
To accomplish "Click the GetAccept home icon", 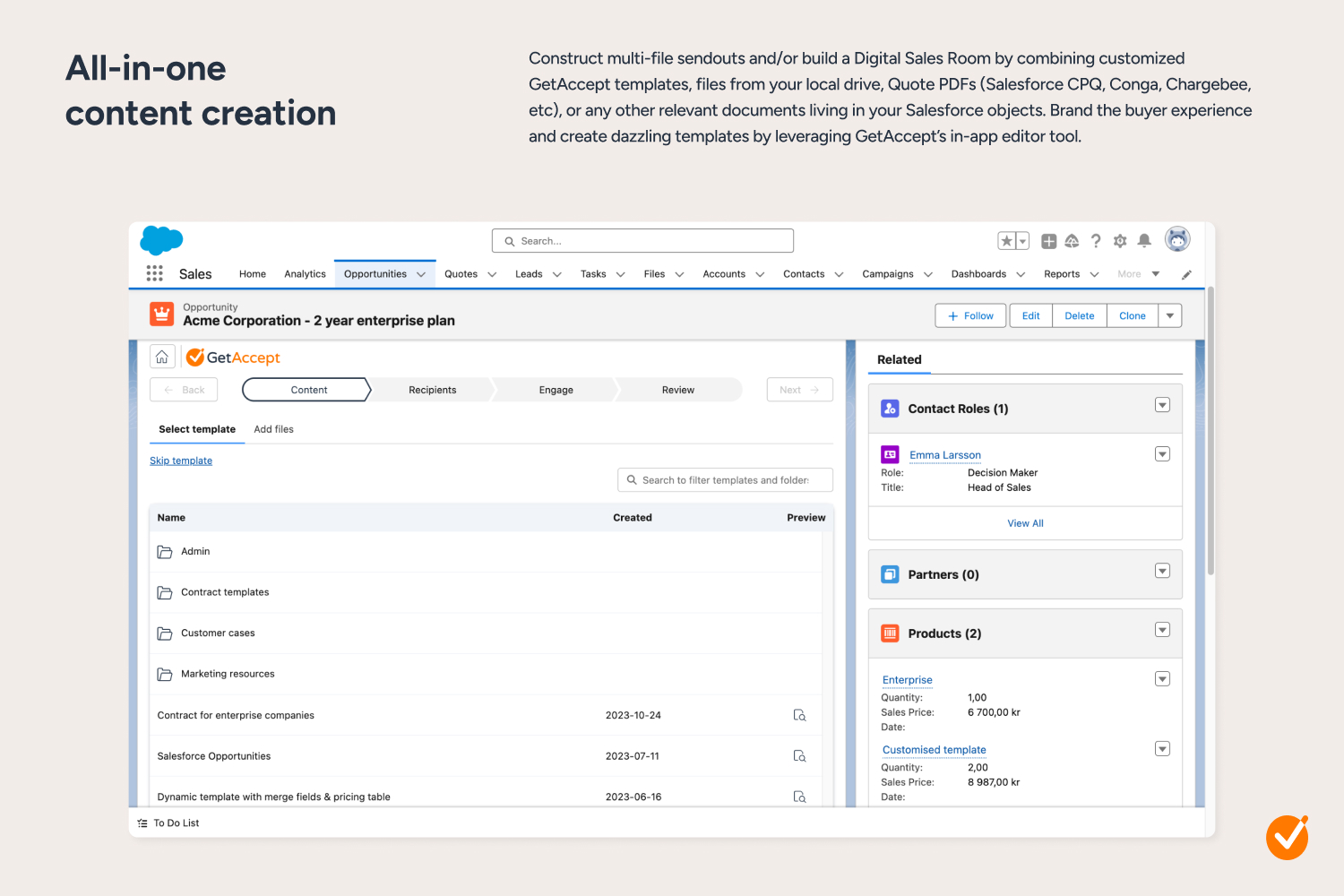I will (162, 358).
